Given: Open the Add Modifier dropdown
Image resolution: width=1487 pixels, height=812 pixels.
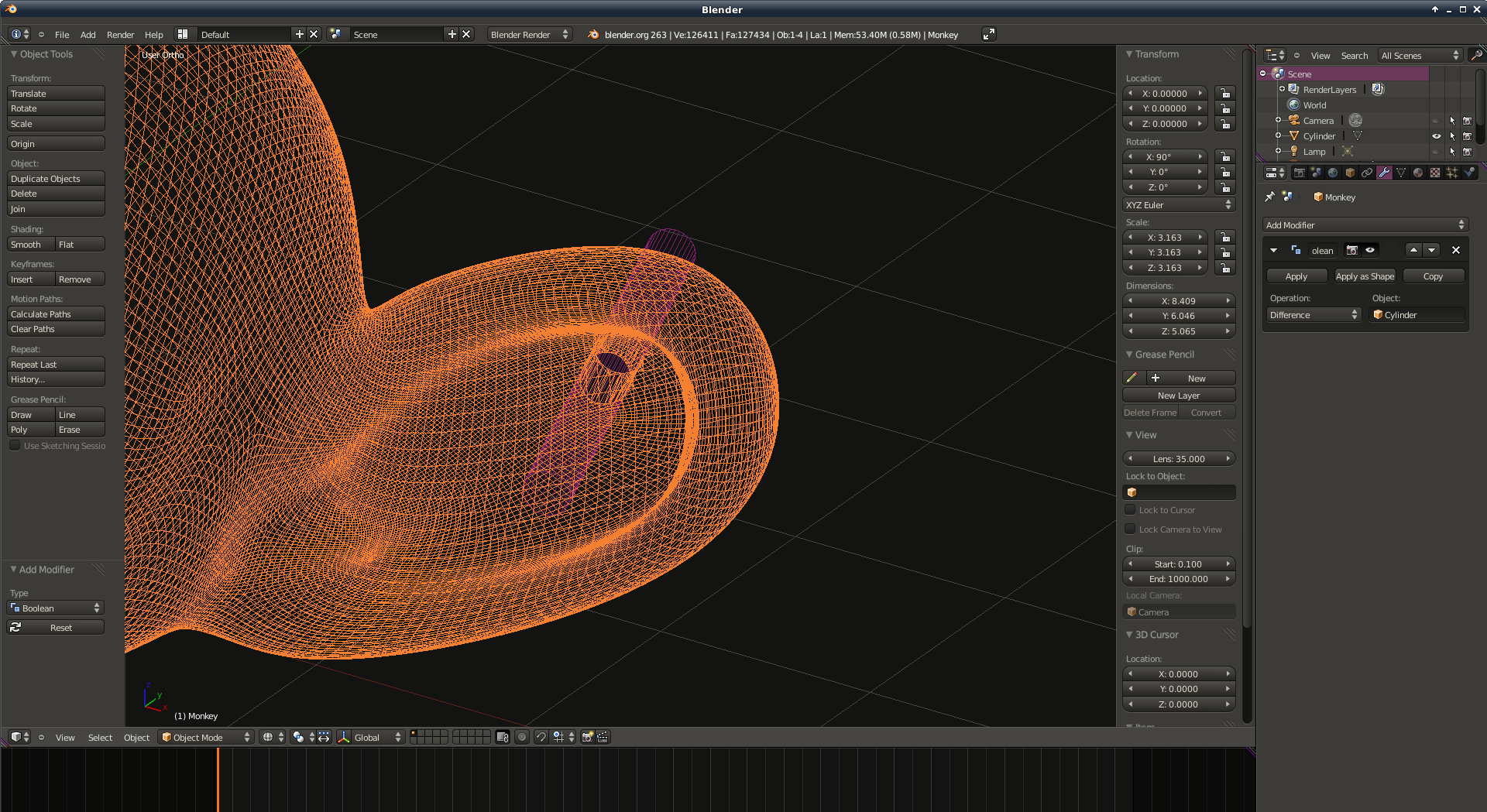Looking at the screenshot, I should click(1365, 225).
